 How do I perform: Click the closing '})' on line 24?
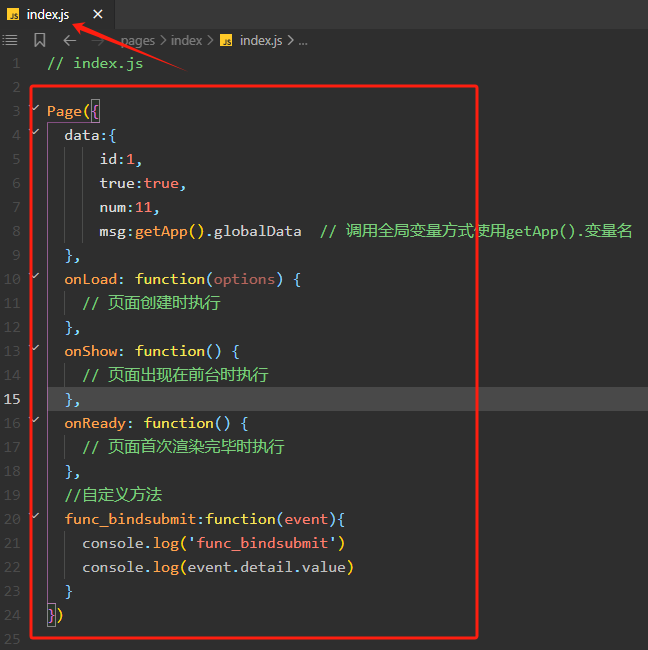click(x=55, y=615)
